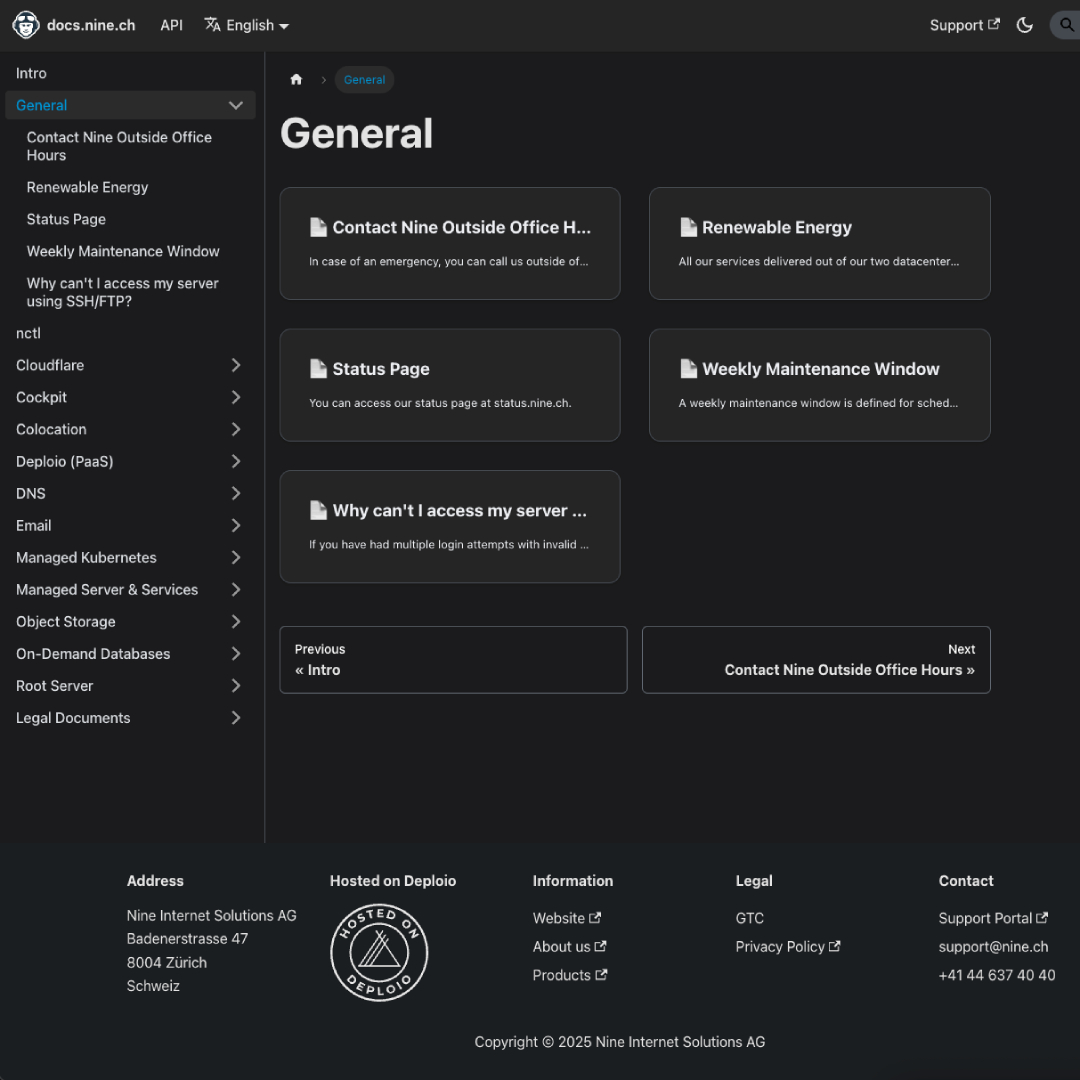Click the Nine mascot logo icon
1080x1080 pixels.
[x=26, y=25]
